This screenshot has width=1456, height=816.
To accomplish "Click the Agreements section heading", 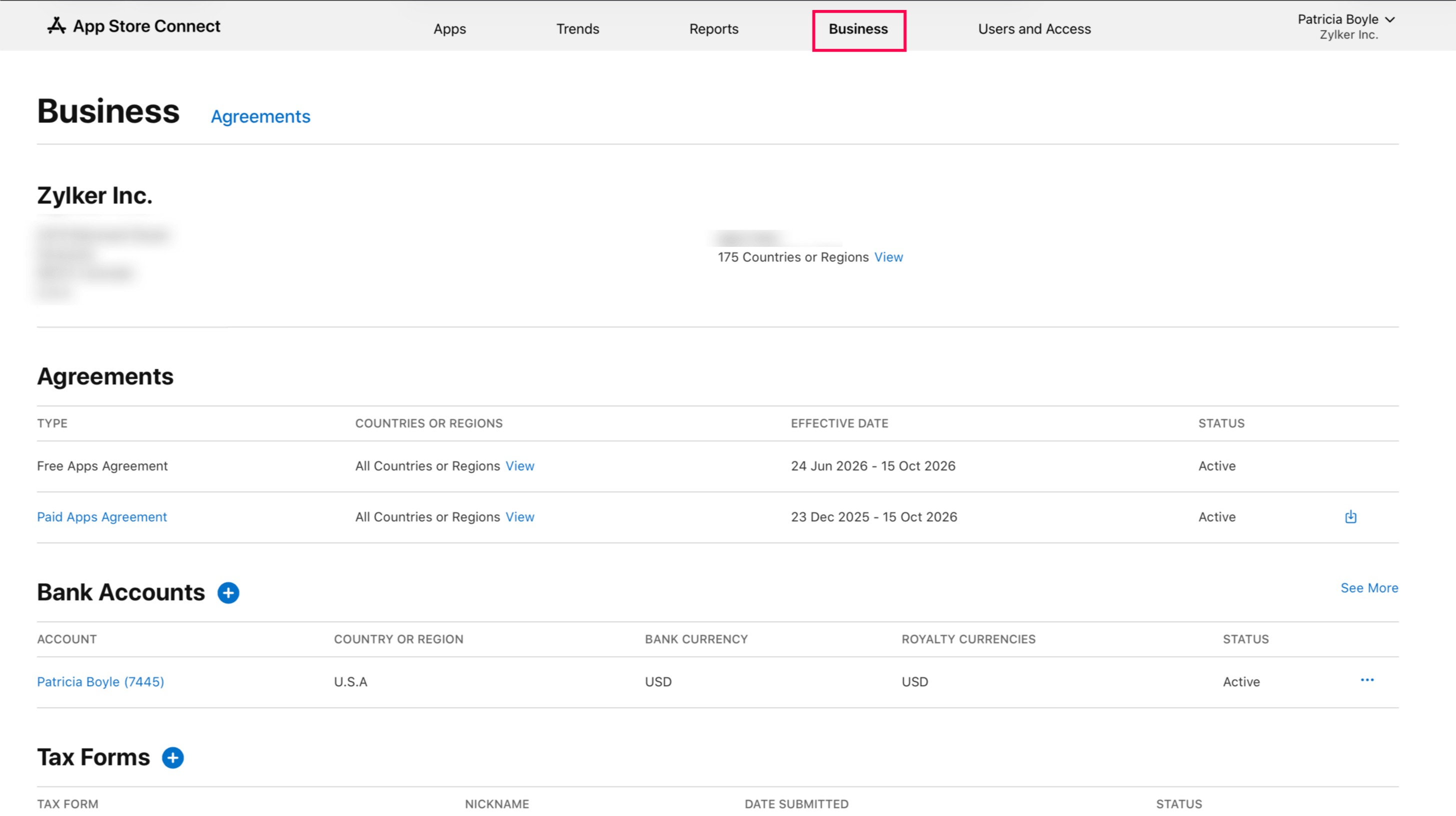I will pos(105,377).
